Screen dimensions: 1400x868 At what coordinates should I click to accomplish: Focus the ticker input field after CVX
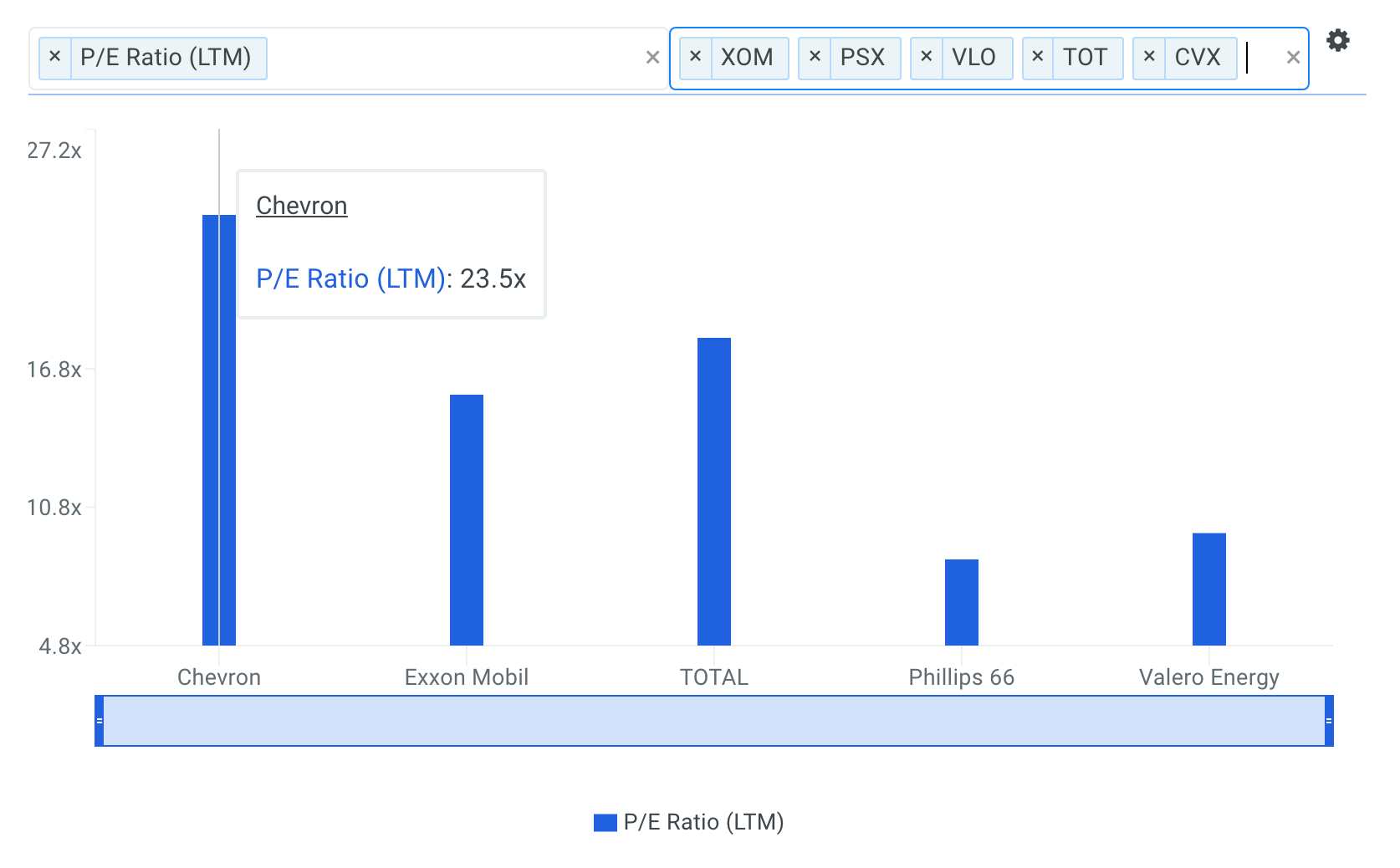click(x=1261, y=58)
